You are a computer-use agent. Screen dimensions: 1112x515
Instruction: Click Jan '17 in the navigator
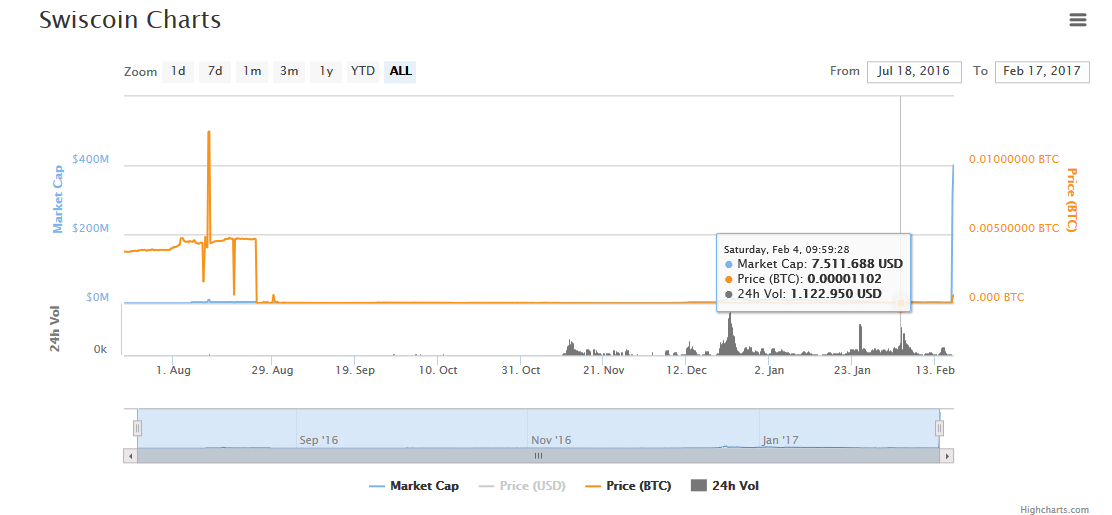point(780,440)
